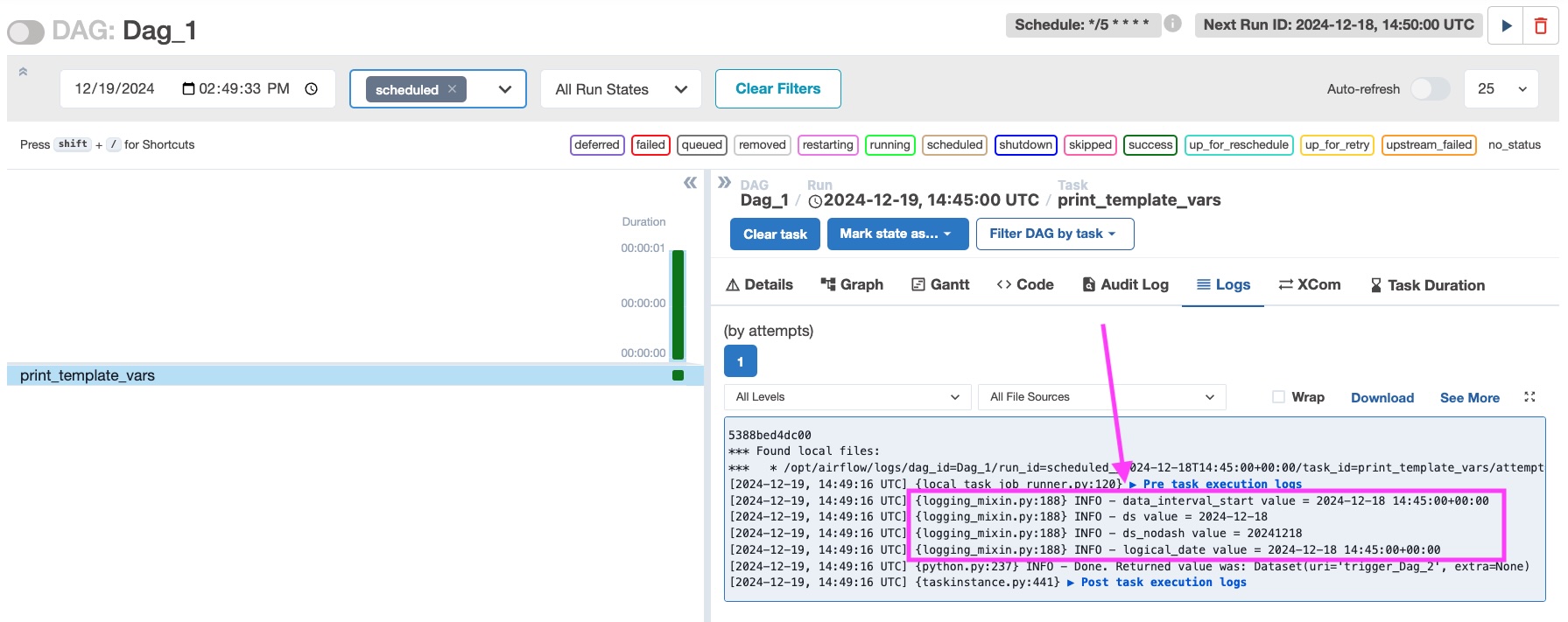Collapse the grid panel with double left arrows

(x=690, y=183)
